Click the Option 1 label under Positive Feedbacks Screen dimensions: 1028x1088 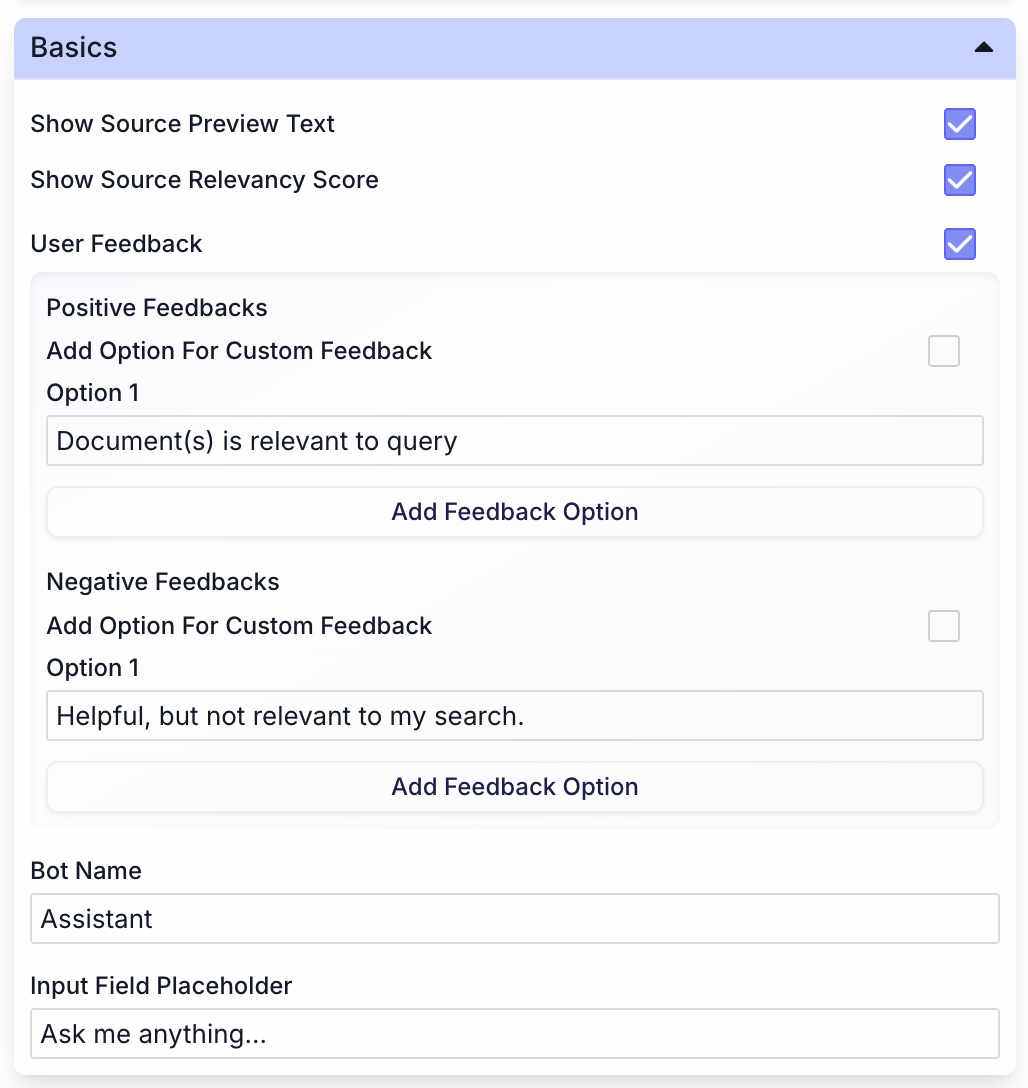pos(93,392)
